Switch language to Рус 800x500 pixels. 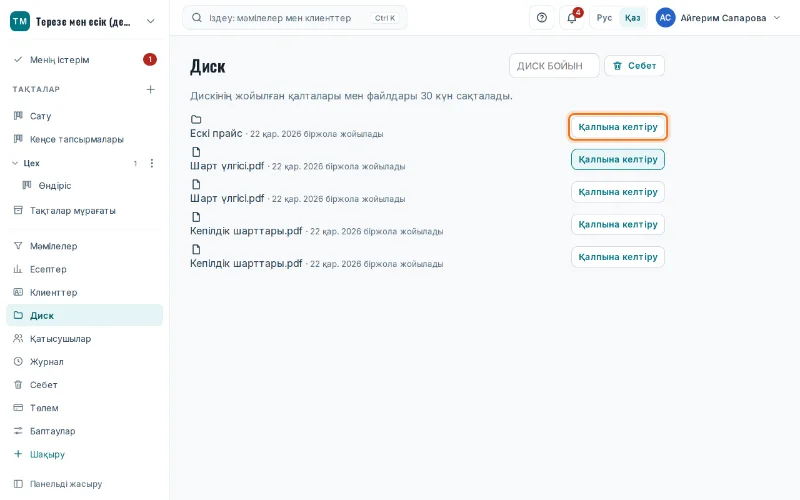tap(604, 18)
